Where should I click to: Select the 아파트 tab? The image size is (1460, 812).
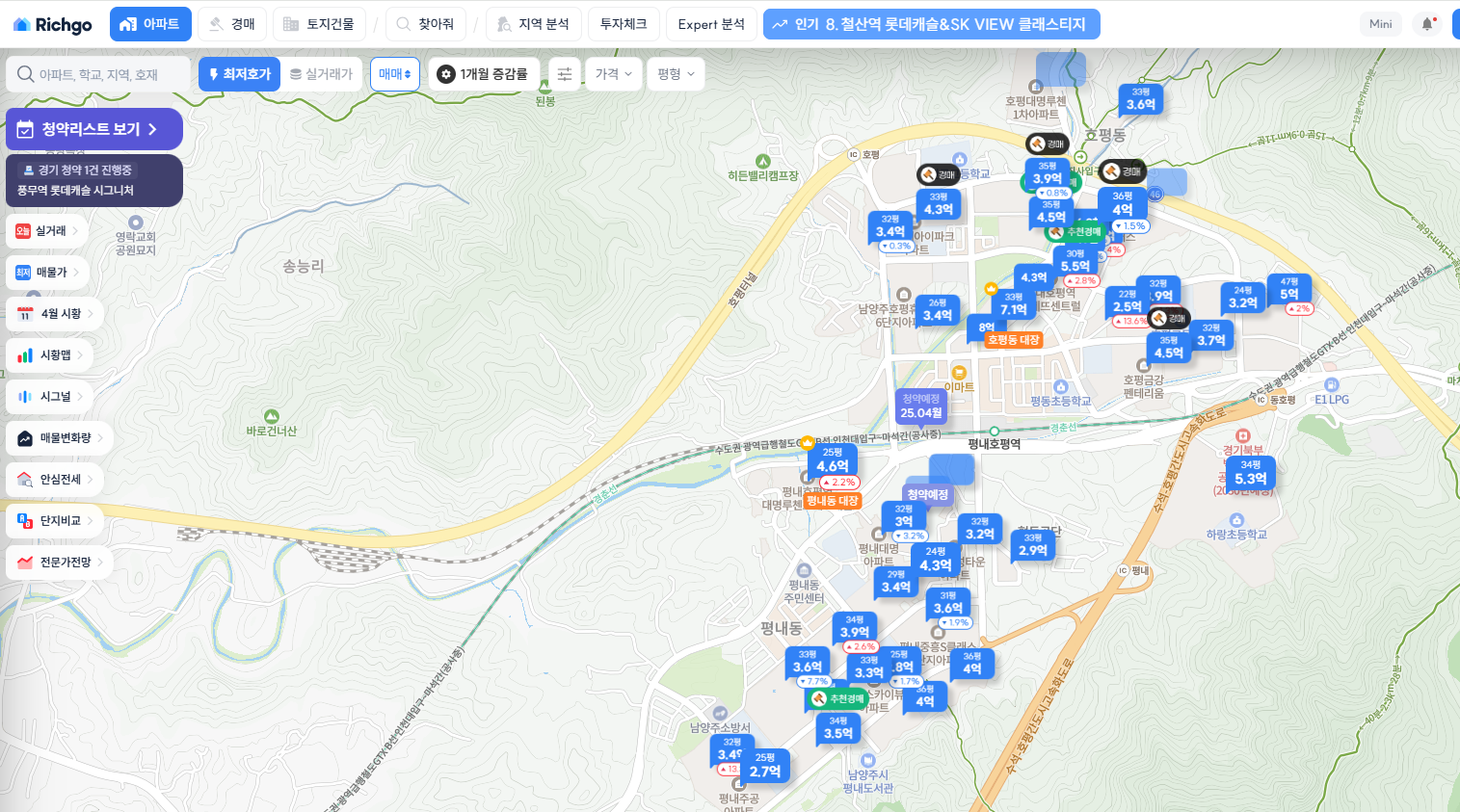coord(150,24)
